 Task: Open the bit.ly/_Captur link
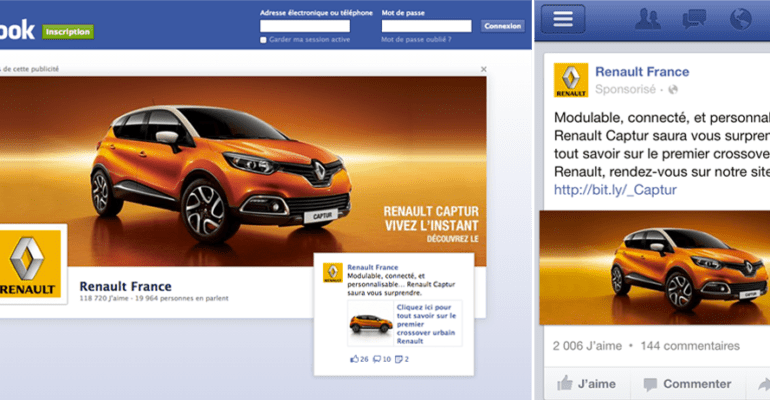[x=615, y=189]
